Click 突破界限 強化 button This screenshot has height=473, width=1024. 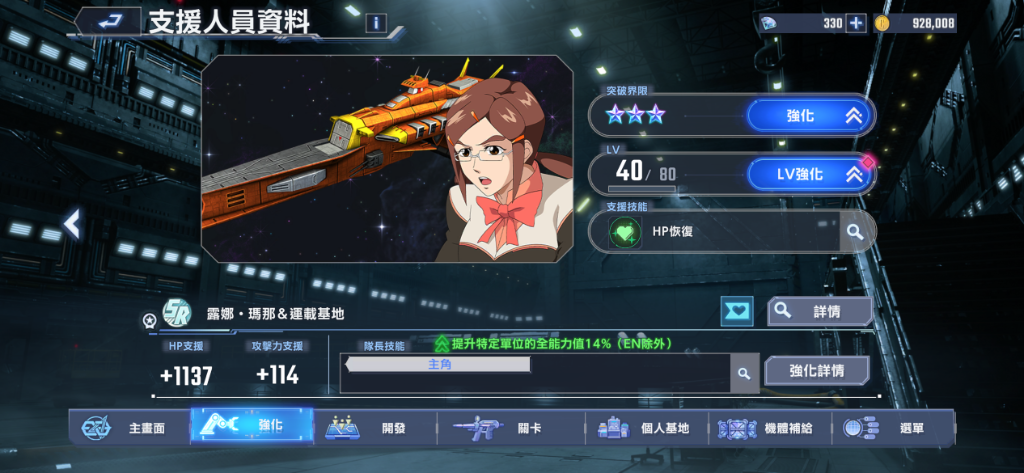[809, 116]
